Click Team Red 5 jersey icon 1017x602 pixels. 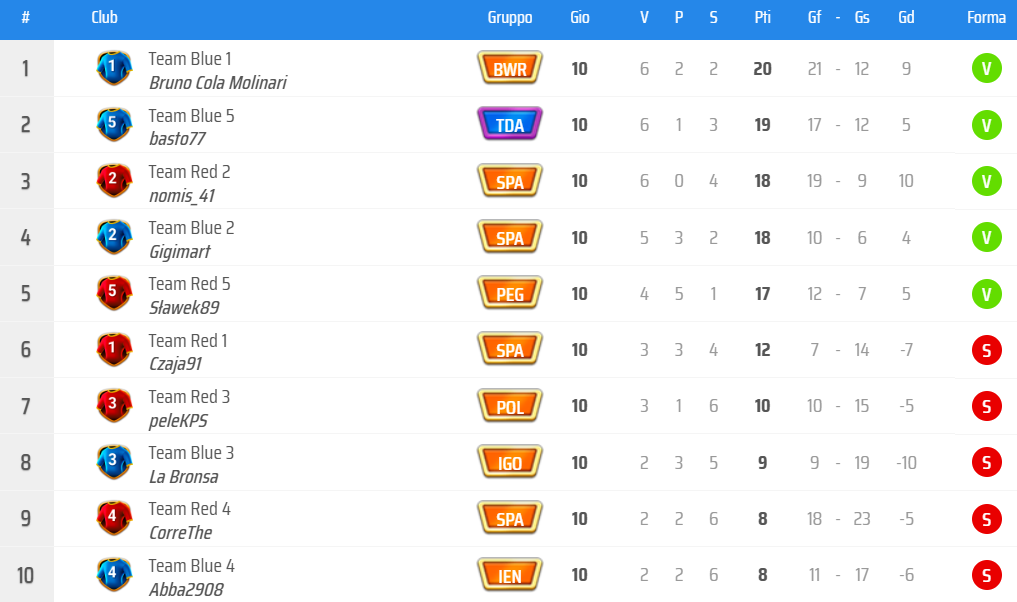(x=113, y=294)
